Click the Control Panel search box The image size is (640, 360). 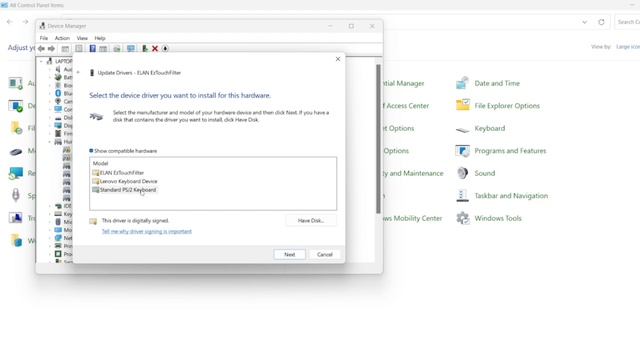[x=628, y=22]
